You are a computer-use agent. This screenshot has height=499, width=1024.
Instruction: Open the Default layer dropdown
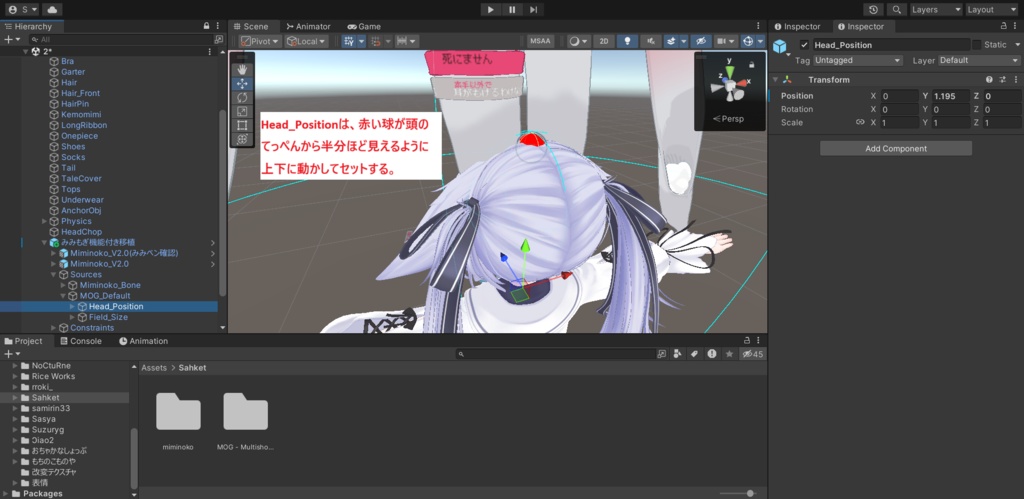(979, 60)
